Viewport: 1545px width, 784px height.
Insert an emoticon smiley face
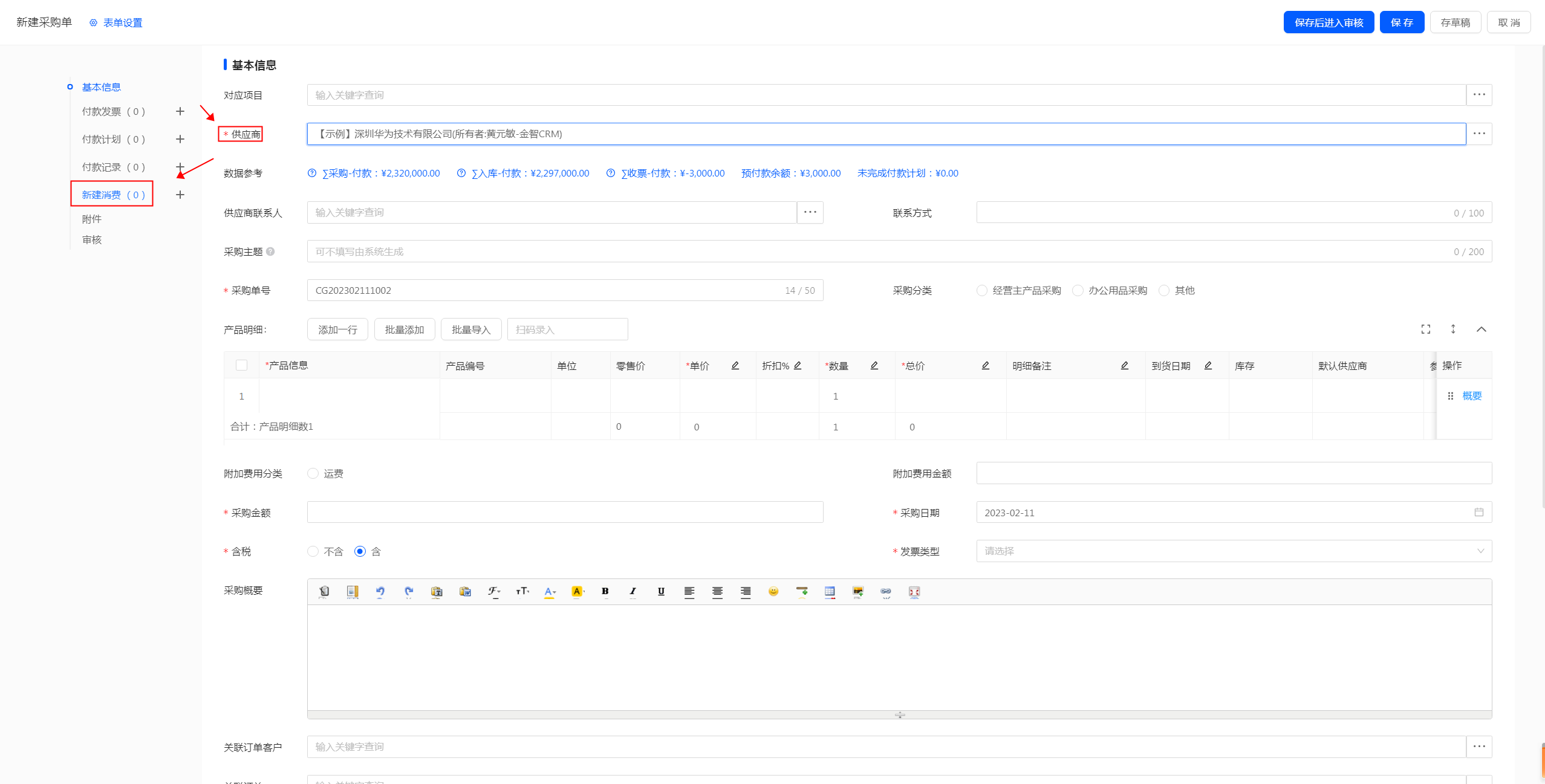773,592
